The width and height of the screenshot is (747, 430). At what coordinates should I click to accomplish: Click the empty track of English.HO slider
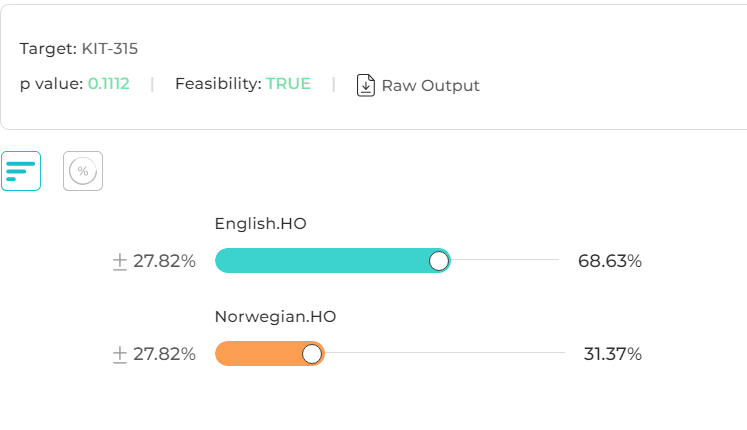point(505,260)
